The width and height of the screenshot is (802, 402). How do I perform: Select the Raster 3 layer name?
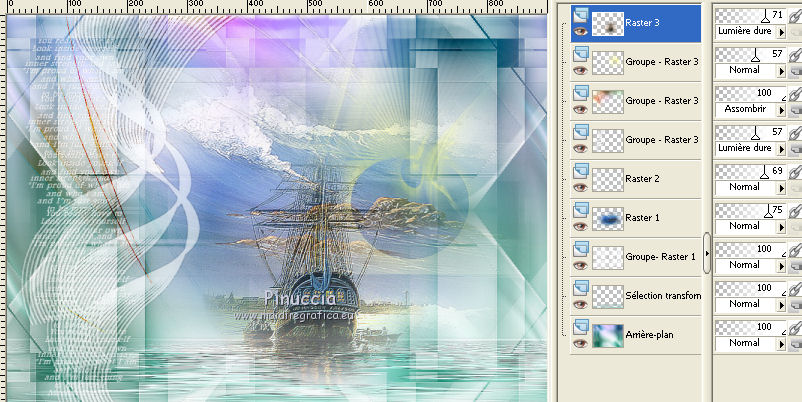point(642,23)
